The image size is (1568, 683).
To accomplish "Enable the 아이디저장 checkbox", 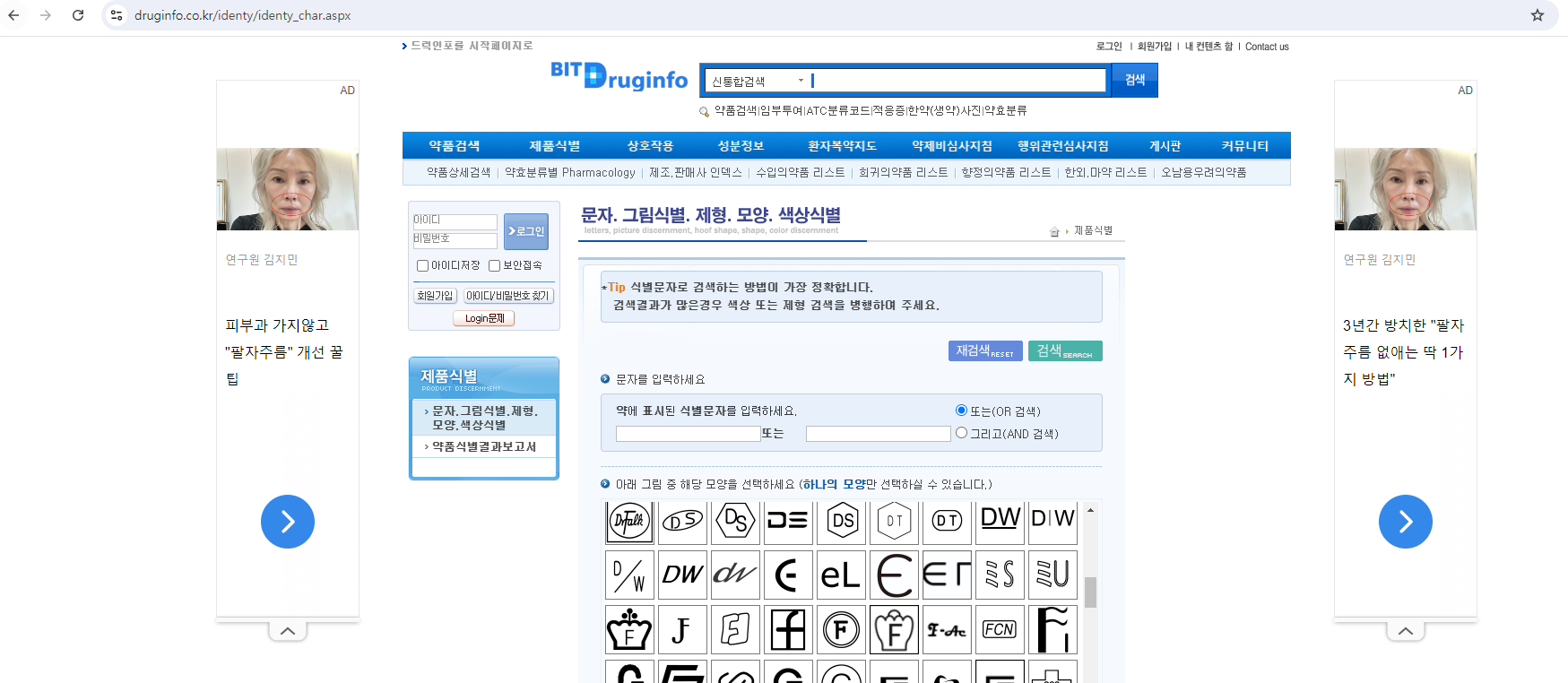I will 422,266.
